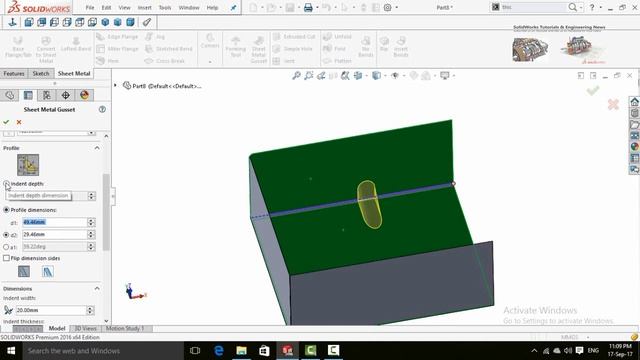Open the DimXpertManager tab icon

[x=65, y=95]
